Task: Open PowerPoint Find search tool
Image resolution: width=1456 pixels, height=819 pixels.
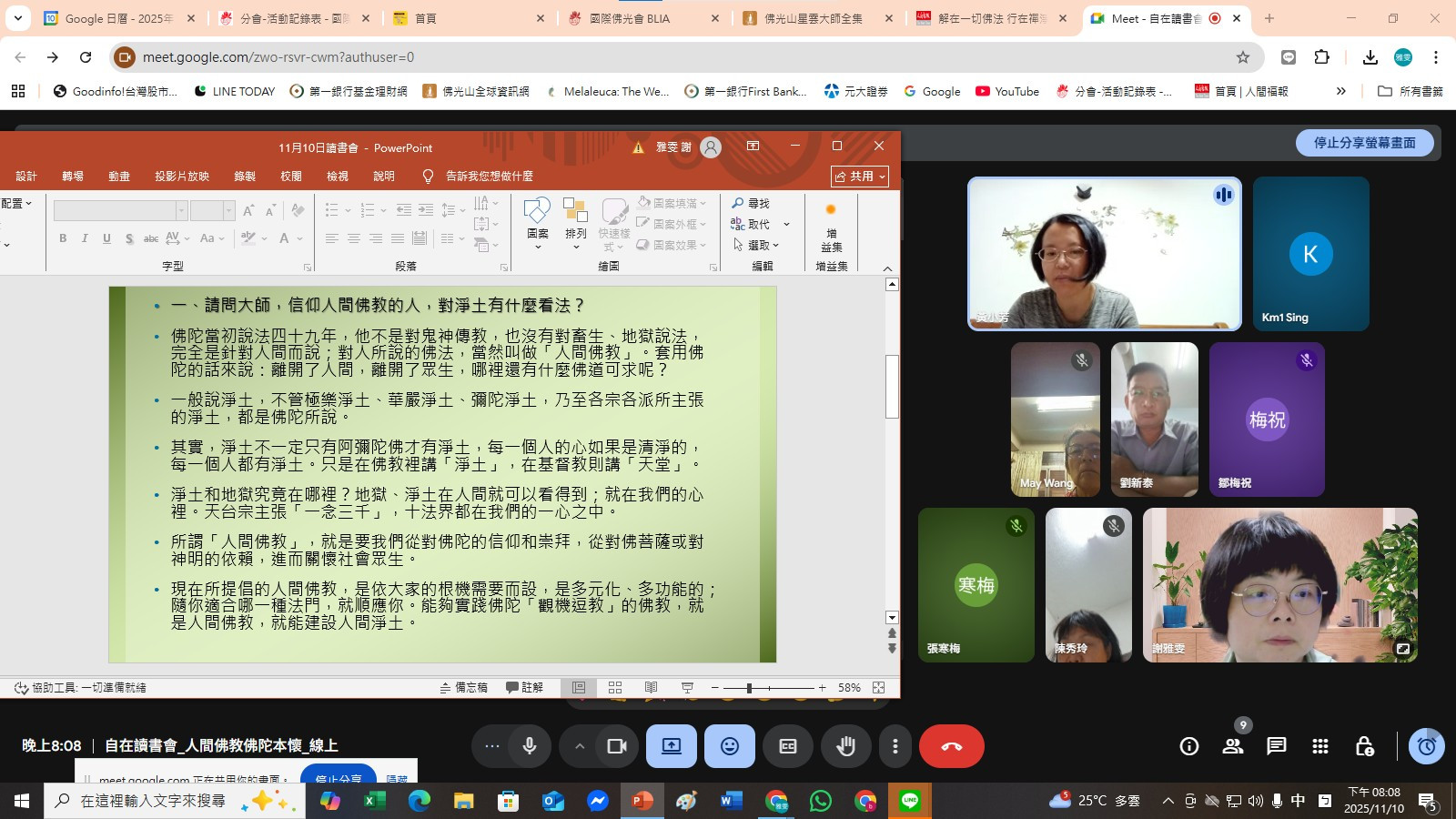Action: tap(751, 203)
